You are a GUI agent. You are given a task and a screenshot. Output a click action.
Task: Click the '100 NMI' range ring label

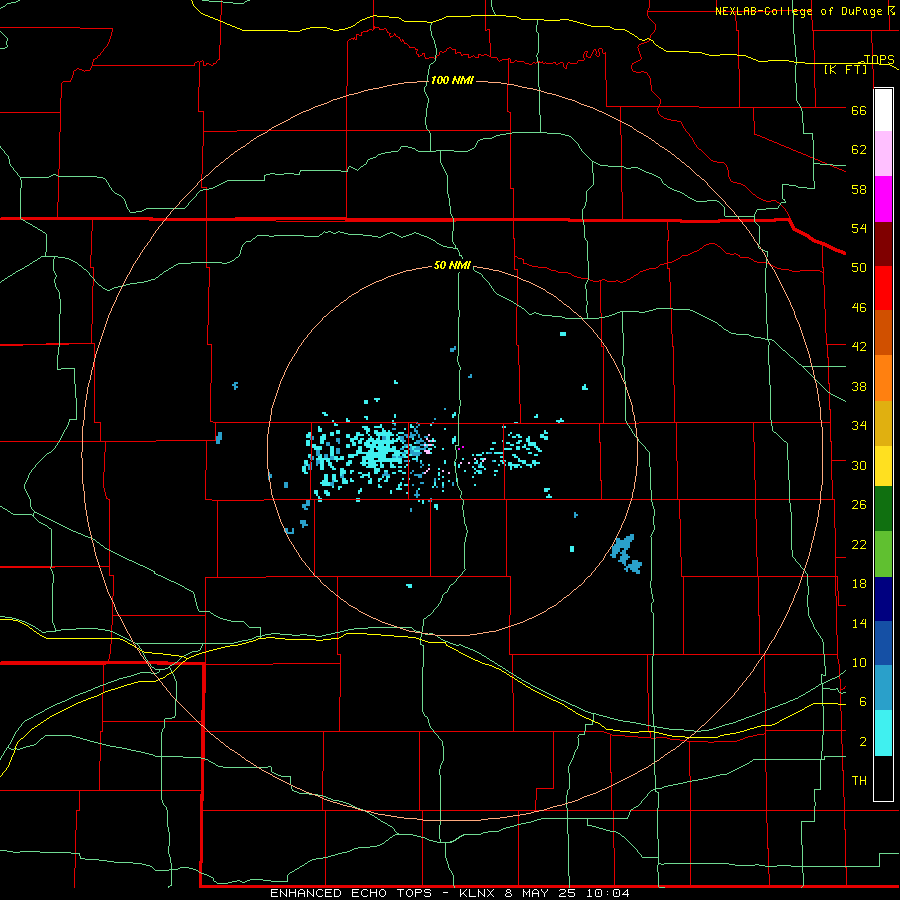452,80
